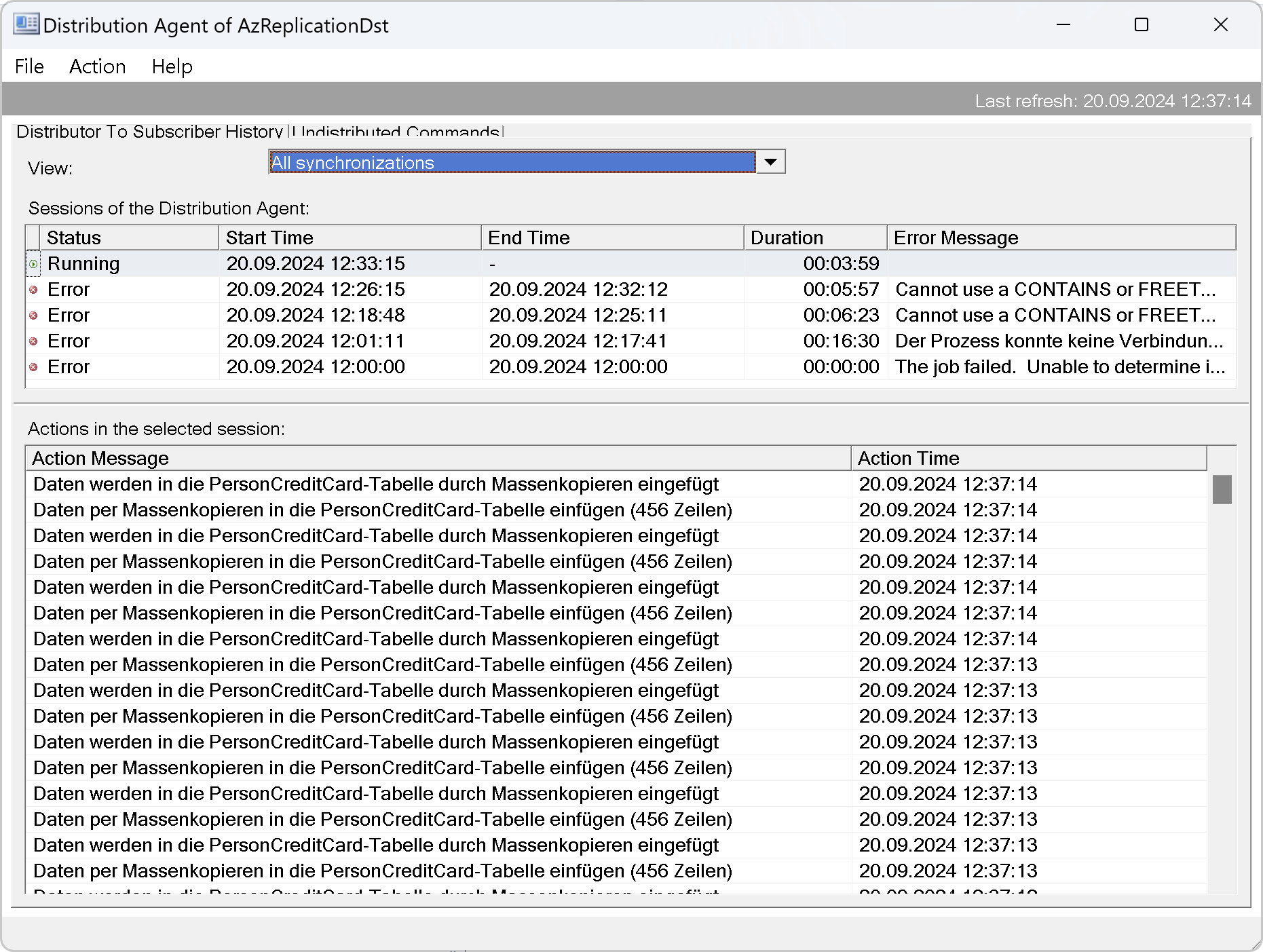Screen dimensions: 1263x952
Task: Click the Status cell reading Error at 12:01:11
Action: point(68,341)
